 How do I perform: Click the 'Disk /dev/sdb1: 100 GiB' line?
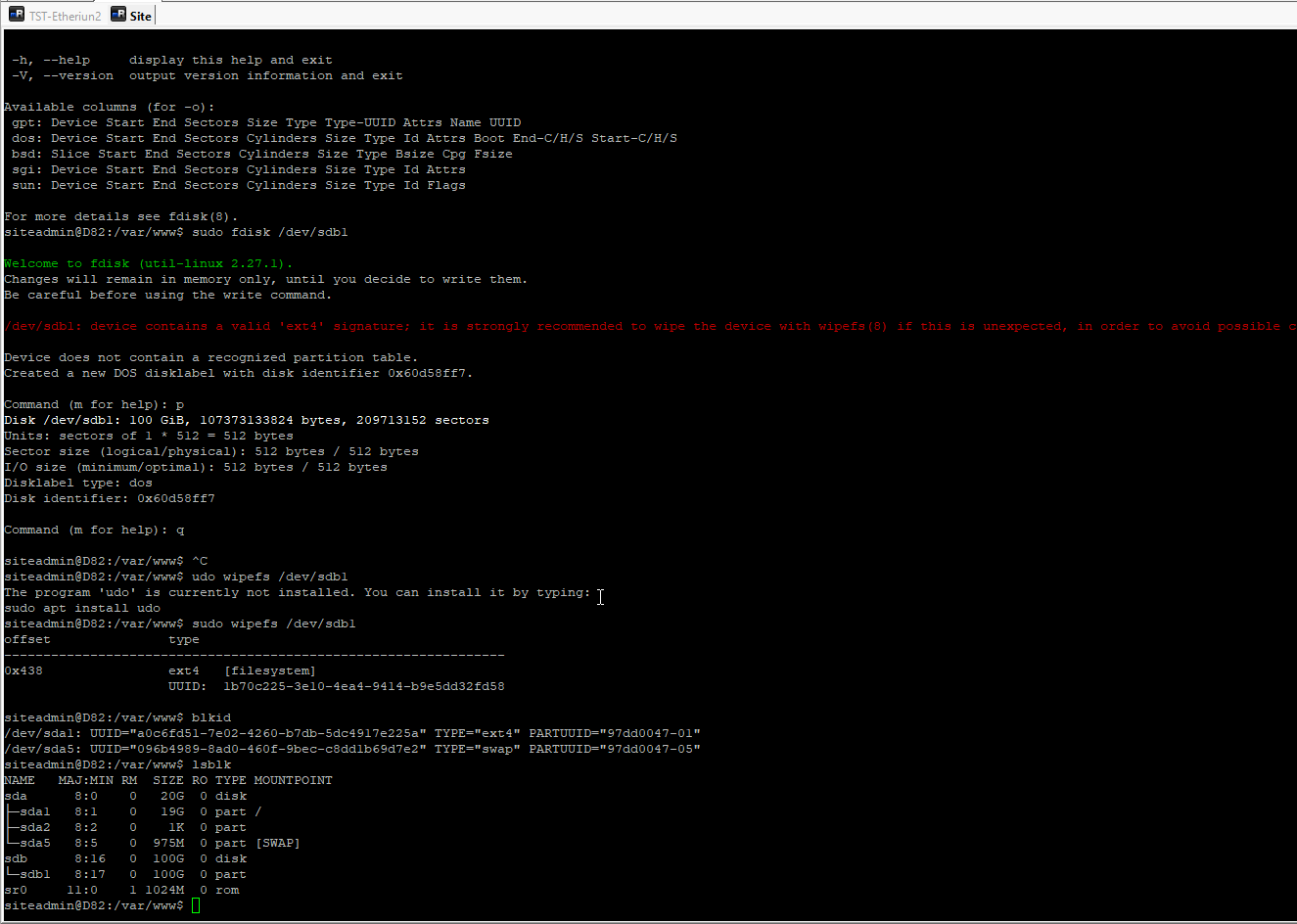(247, 420)
